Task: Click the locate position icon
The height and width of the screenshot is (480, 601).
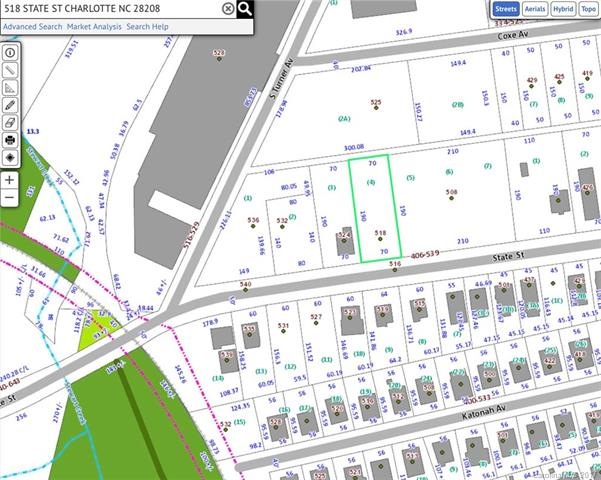Action: click(10, 158)
